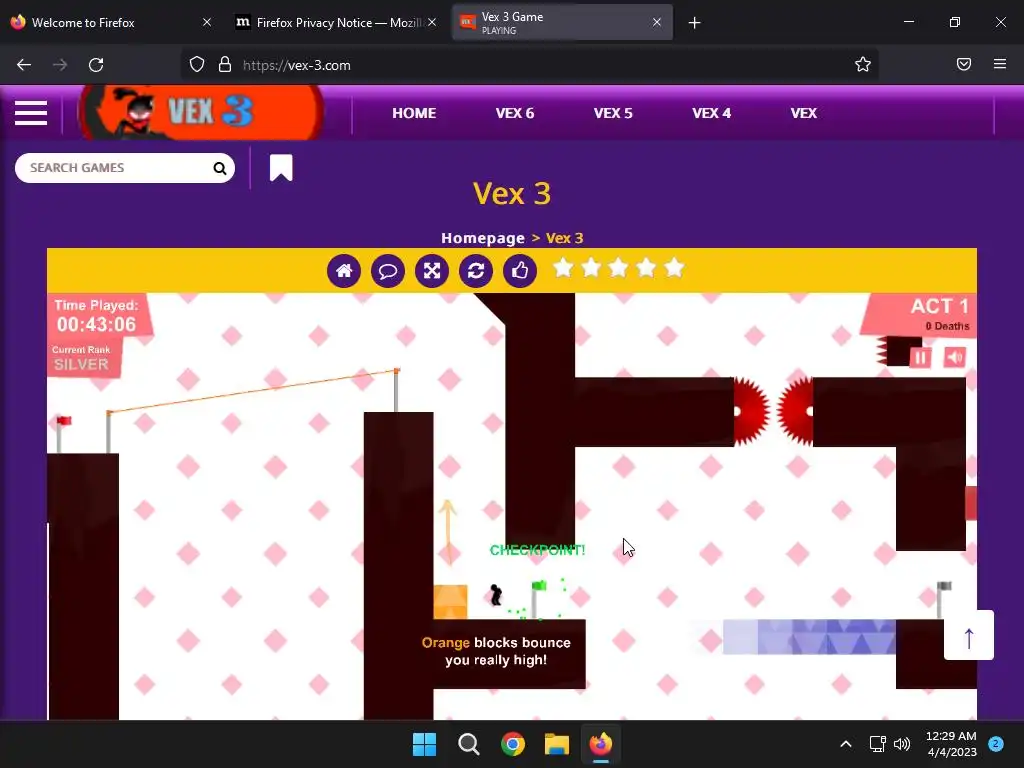
Task: Open tracking protection shield icon
Action: [197, 65]
